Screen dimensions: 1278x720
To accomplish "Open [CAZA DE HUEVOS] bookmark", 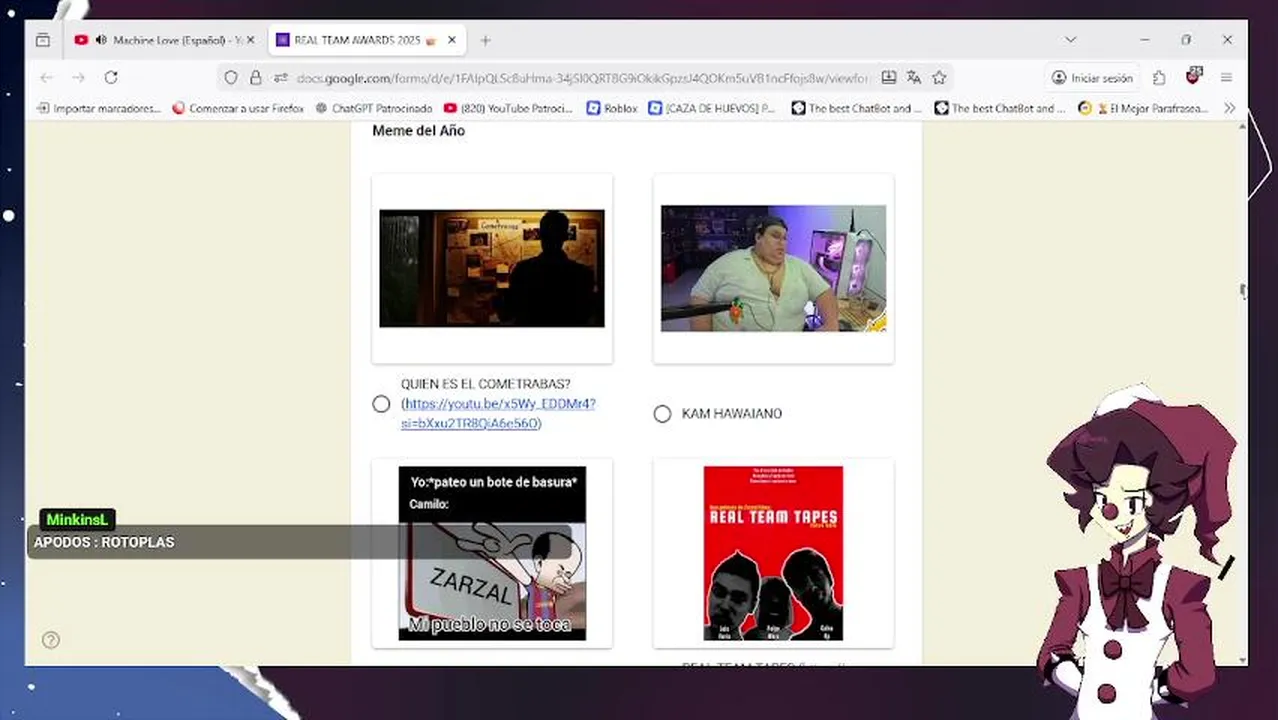I will pyautogui.click(x=712, y=108).
